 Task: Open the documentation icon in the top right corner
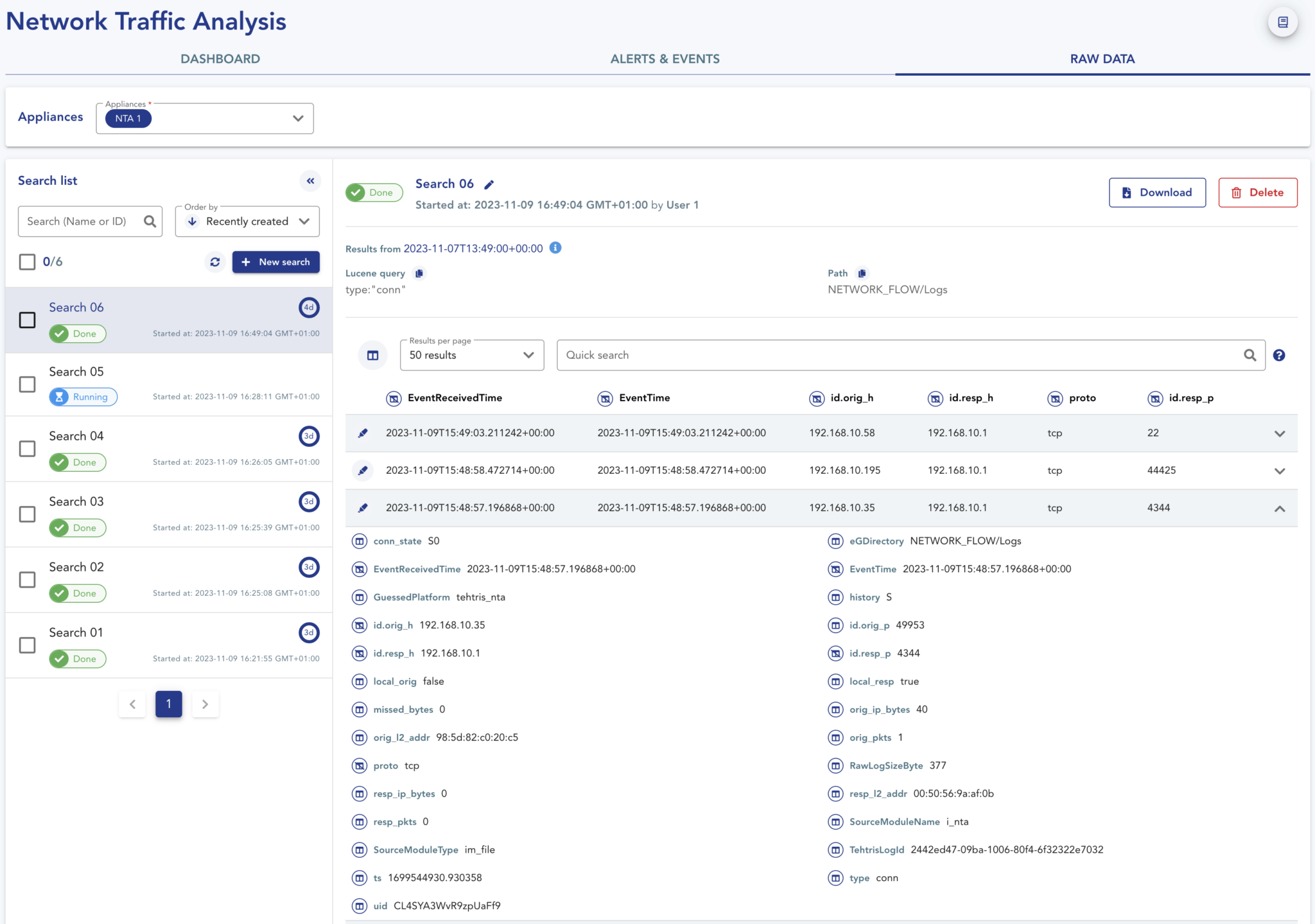click(x=1282, y=21)
